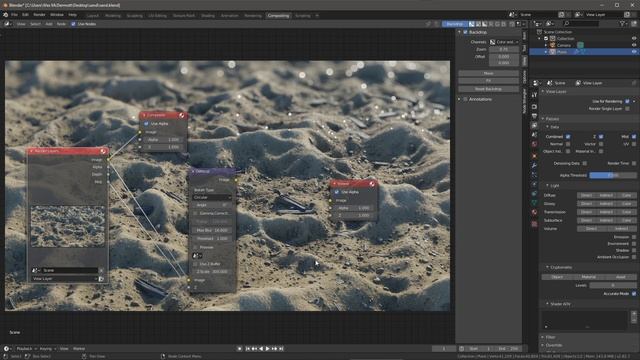Hide the Collection using its eye icon

(634, 39)
